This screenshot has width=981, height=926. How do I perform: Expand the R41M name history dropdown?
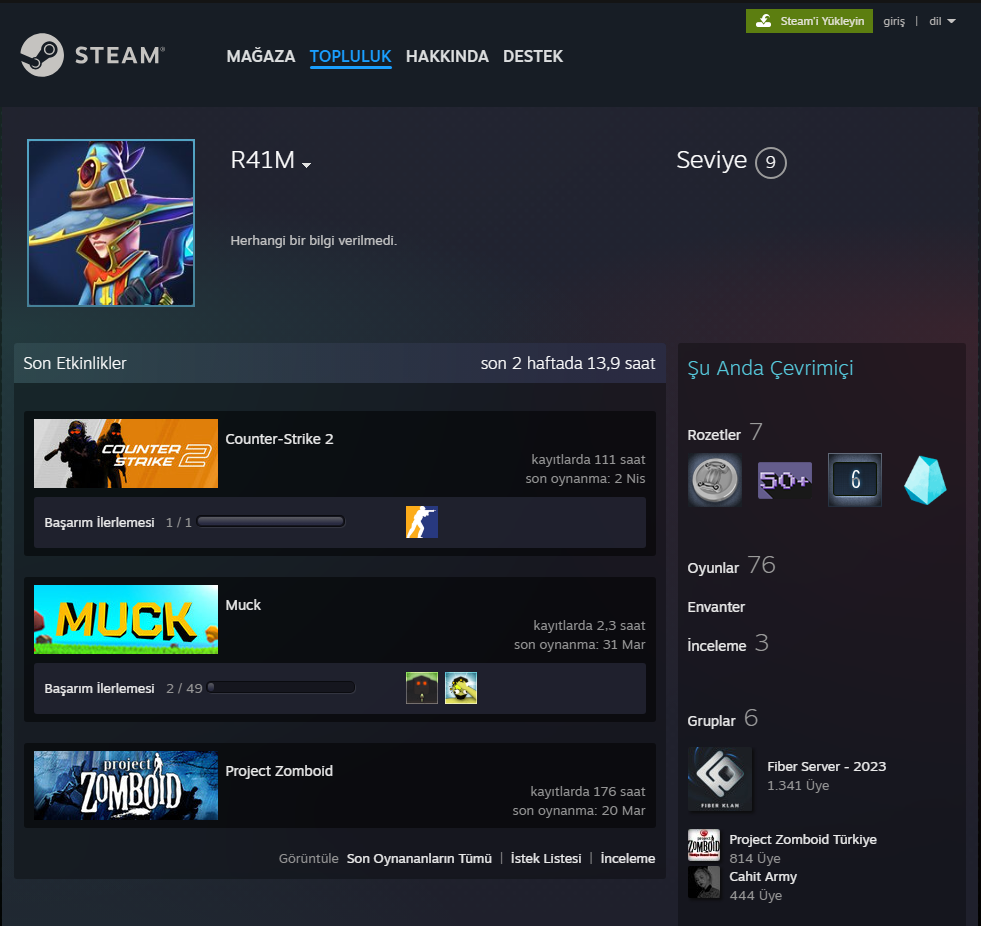307,165
